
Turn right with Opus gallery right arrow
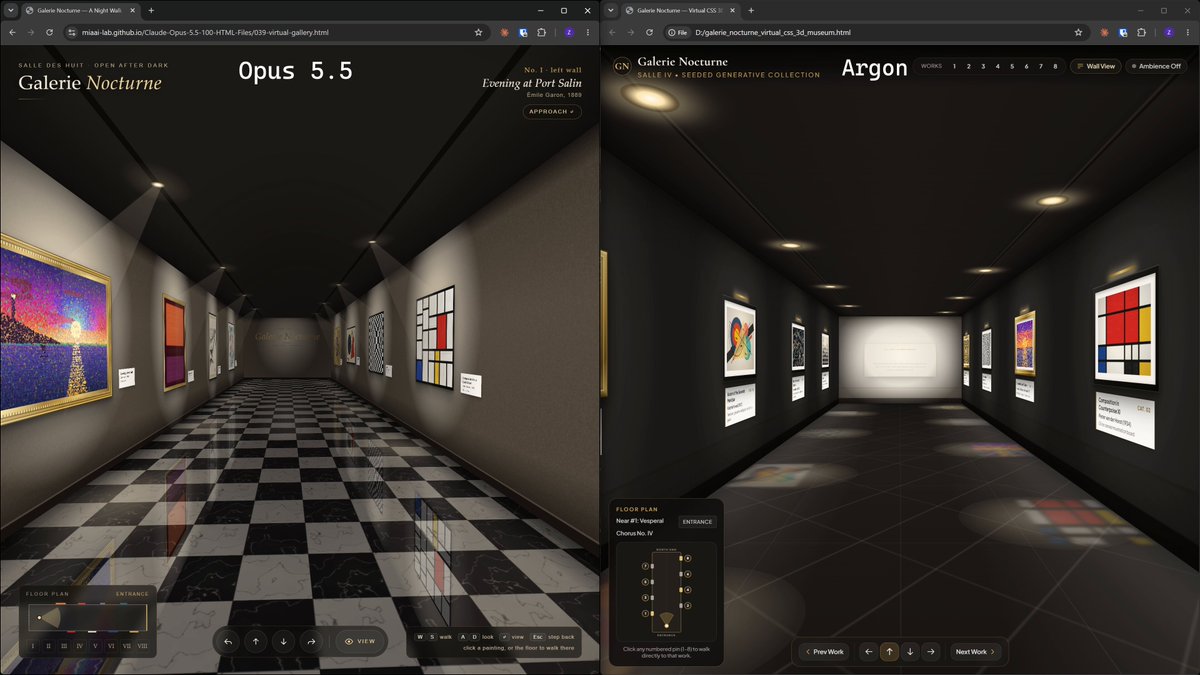click(x=312, y=641)
